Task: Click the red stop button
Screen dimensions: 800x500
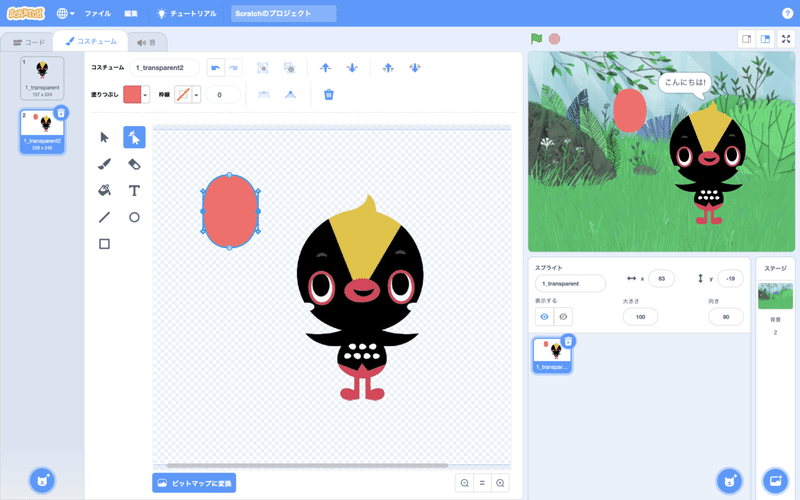Action: pos(554,39)
